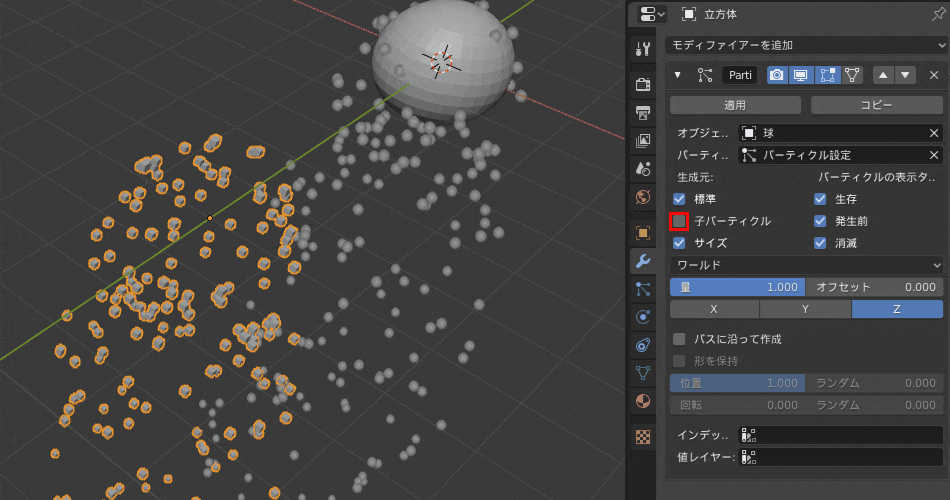Clear the 球 object field

tap(934, 133)
